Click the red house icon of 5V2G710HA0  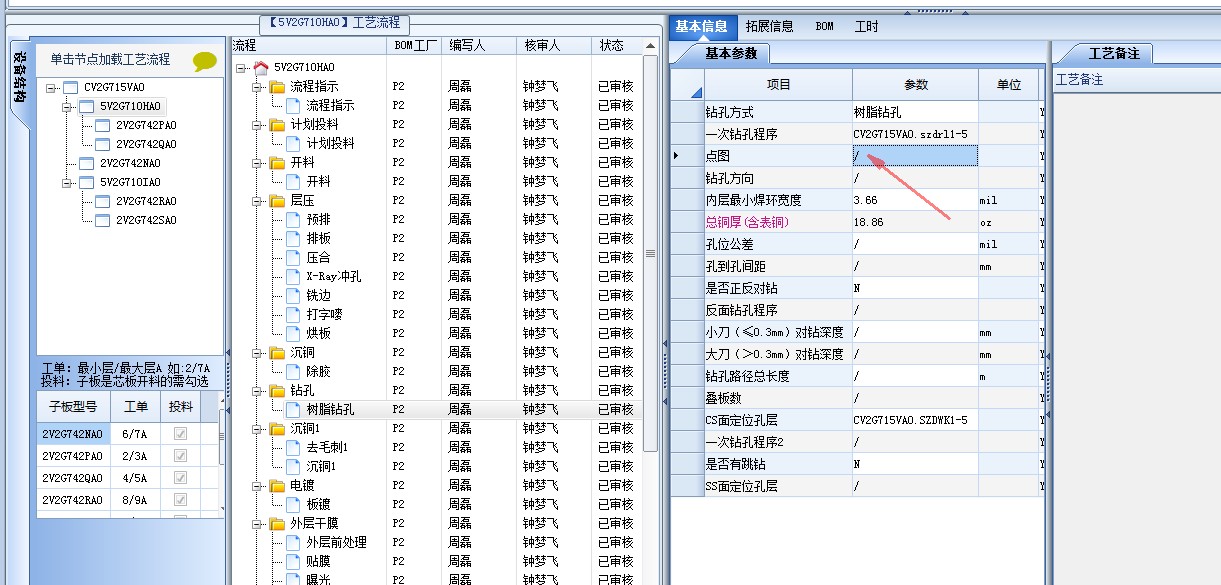pyautogui.click(x=262, y=67)
